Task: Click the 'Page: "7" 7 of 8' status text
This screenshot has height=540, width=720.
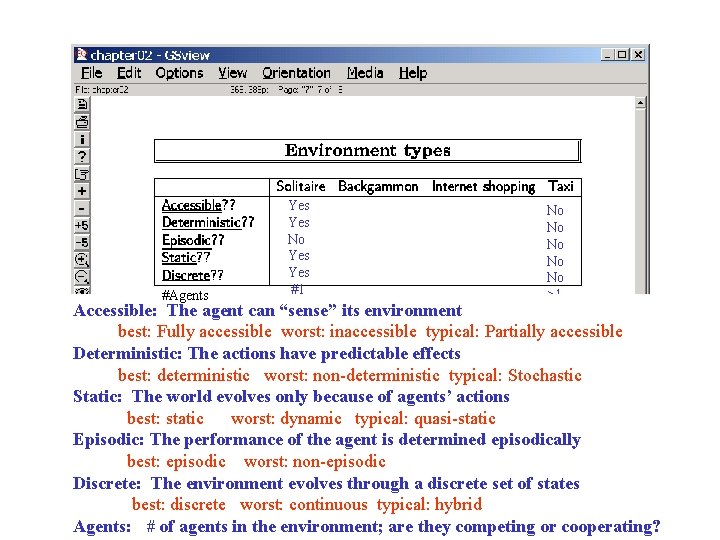Action: coord(310,90)
